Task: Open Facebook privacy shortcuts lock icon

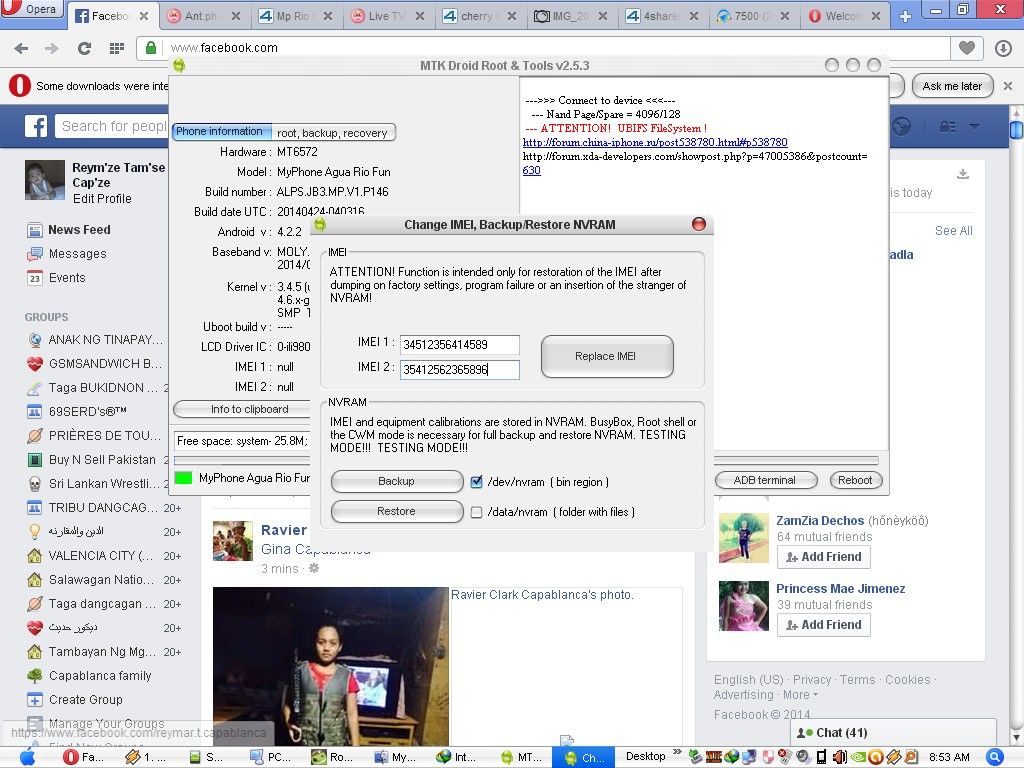Action: click(x=946, y=126)
